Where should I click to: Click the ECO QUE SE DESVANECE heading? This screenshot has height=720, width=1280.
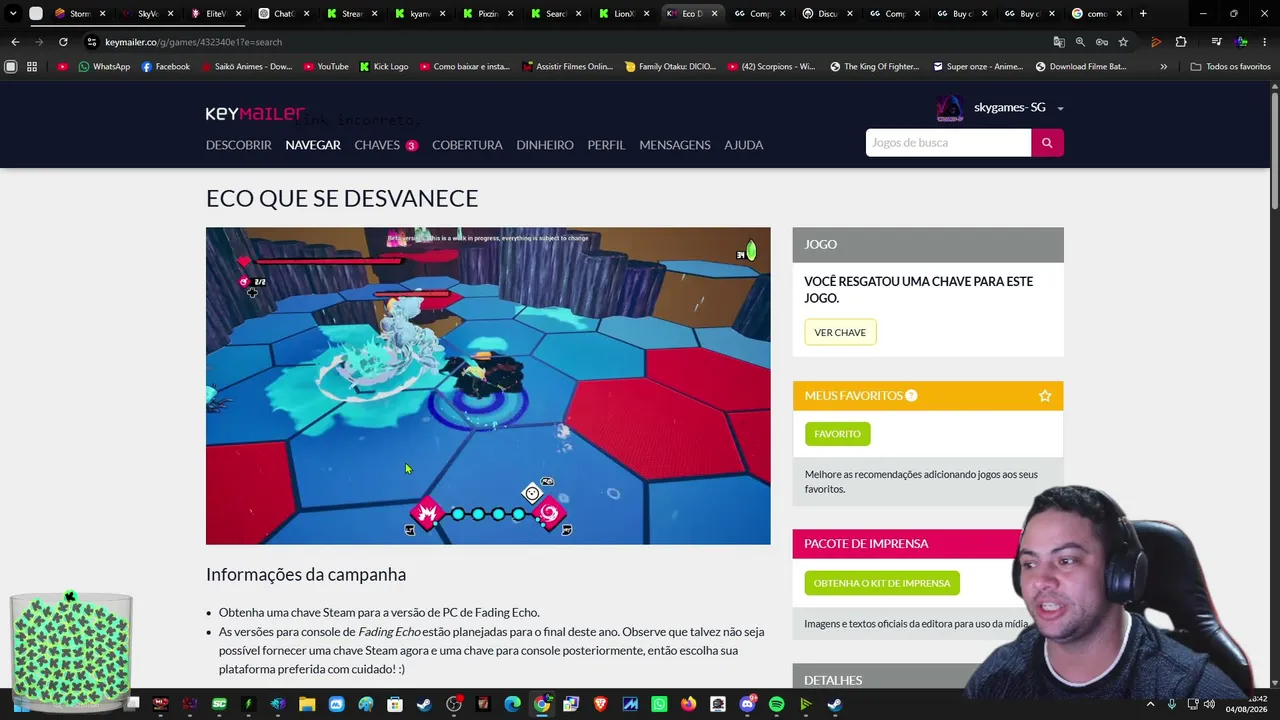(342, 198)
